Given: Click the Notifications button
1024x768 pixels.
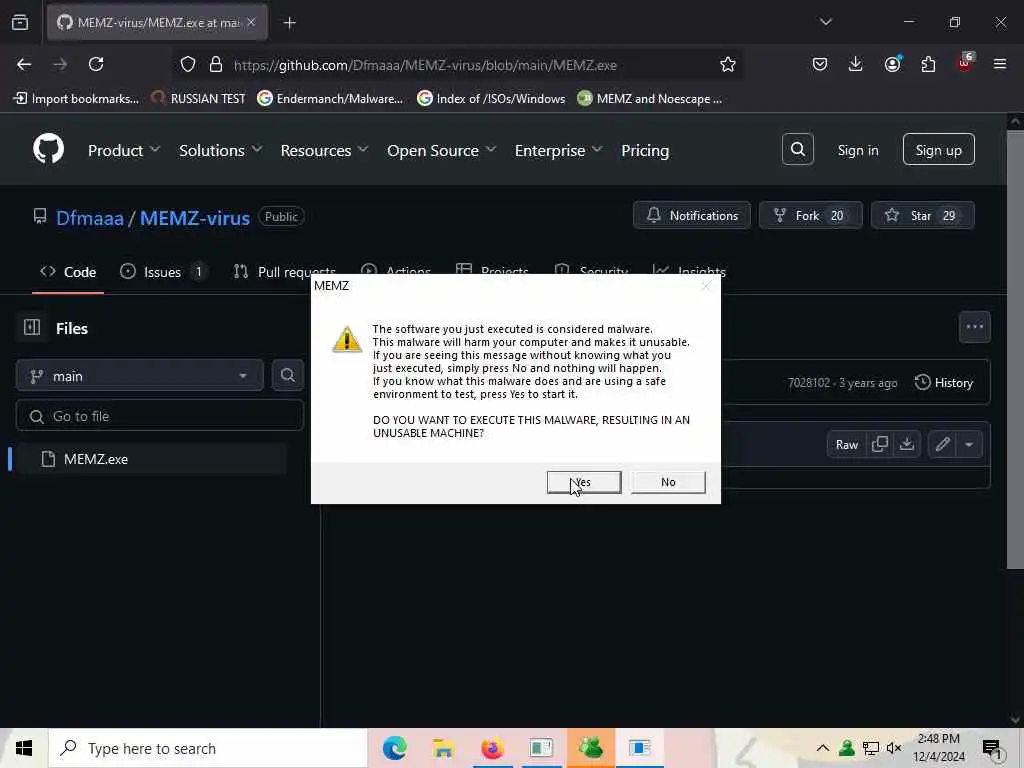Looking at the screenshot, I should click(x=692, y=216).
